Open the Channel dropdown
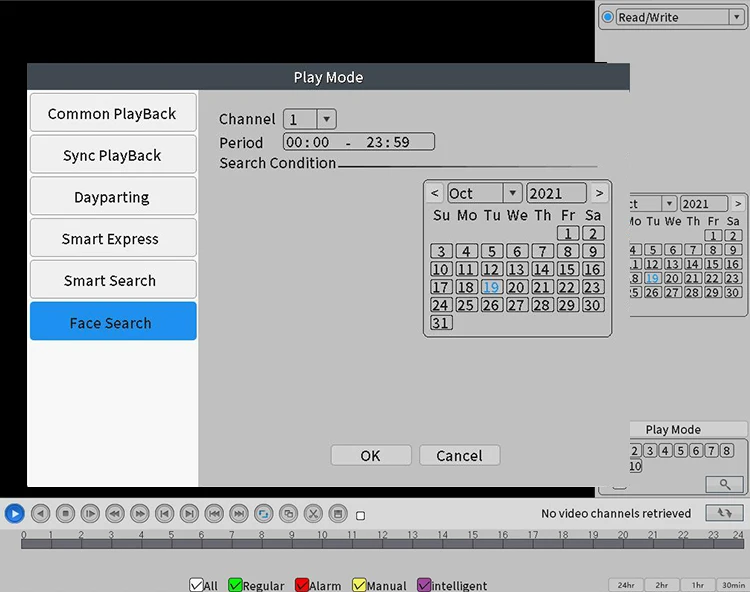The image size is (750, 592). tap(326, 119)
